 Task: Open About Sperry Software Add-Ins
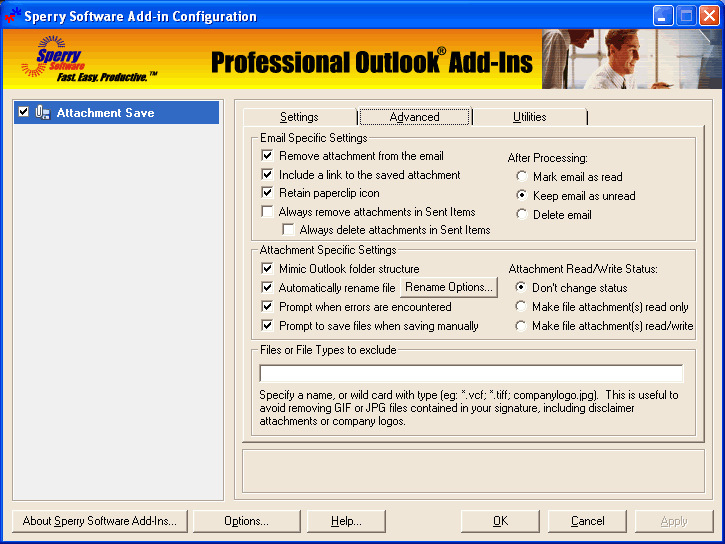click(x=100, y=521)
